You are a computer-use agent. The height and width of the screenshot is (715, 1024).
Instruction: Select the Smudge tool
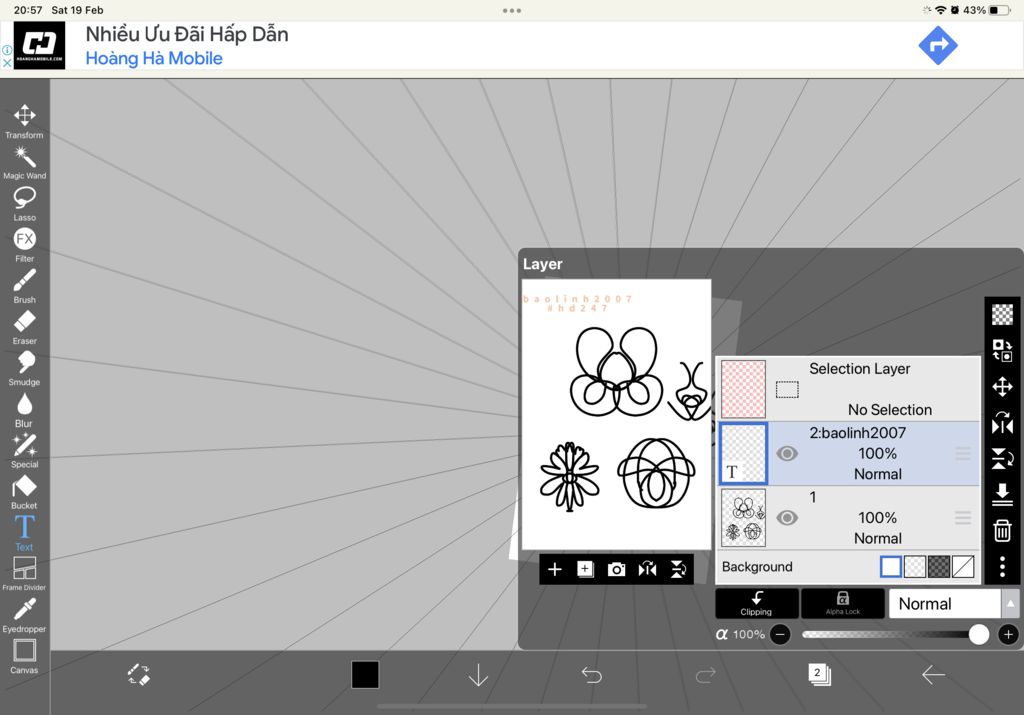[24, 368]
